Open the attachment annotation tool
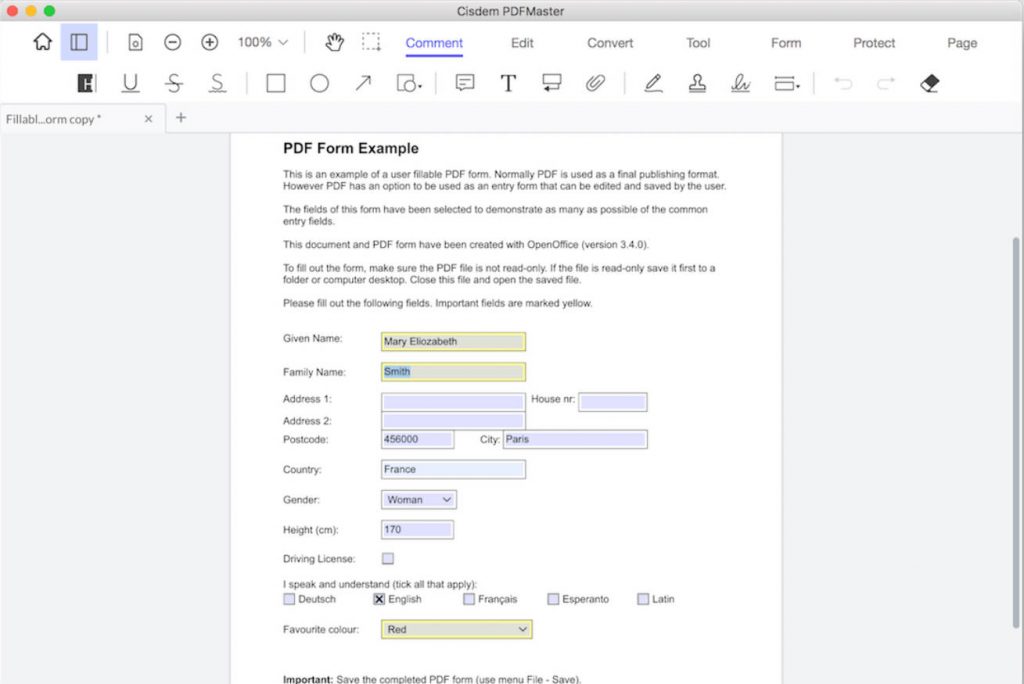The image size is (1024, 684). [596, 84]
